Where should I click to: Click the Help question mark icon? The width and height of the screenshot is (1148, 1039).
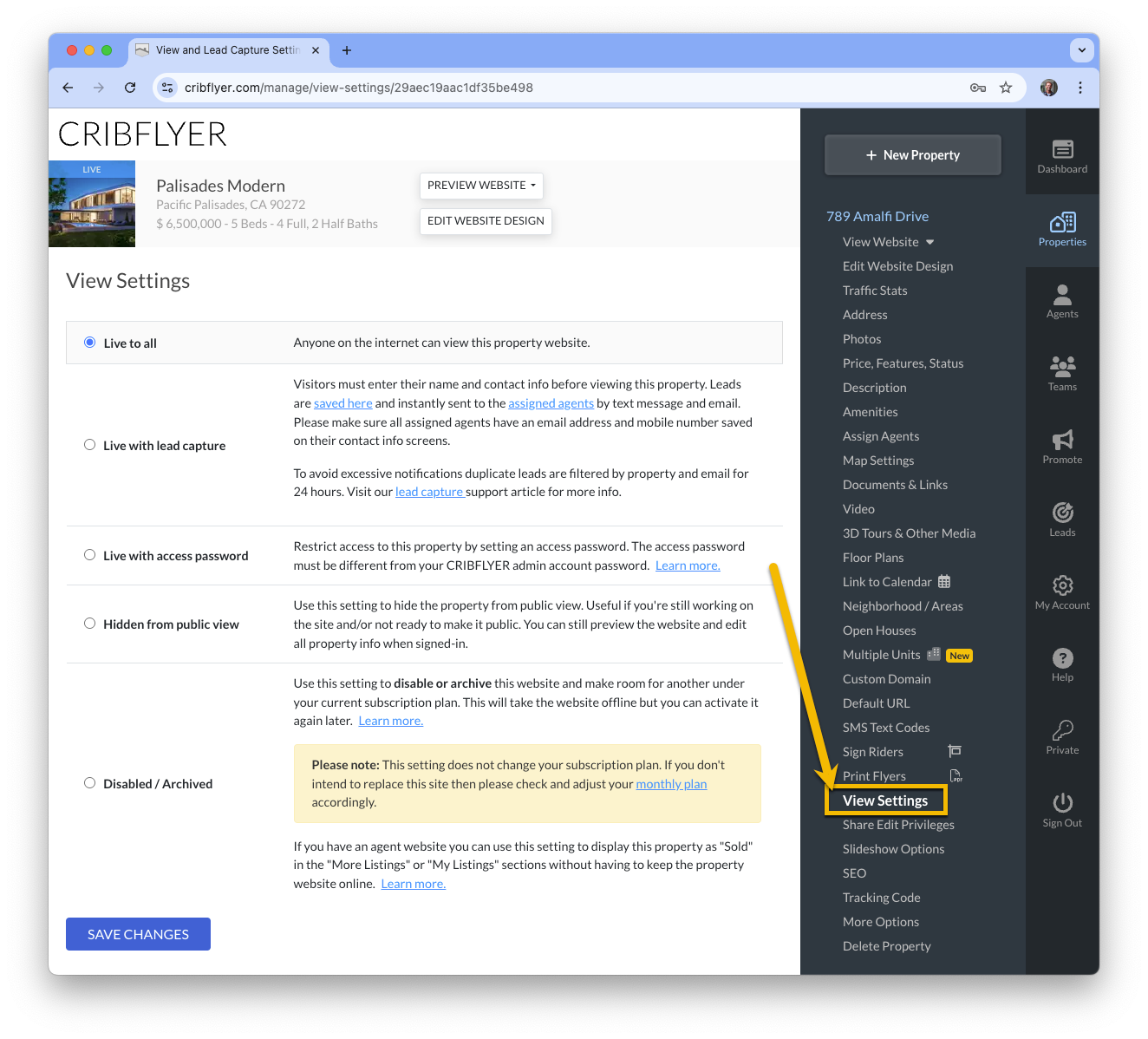(x=1062, y=658)
